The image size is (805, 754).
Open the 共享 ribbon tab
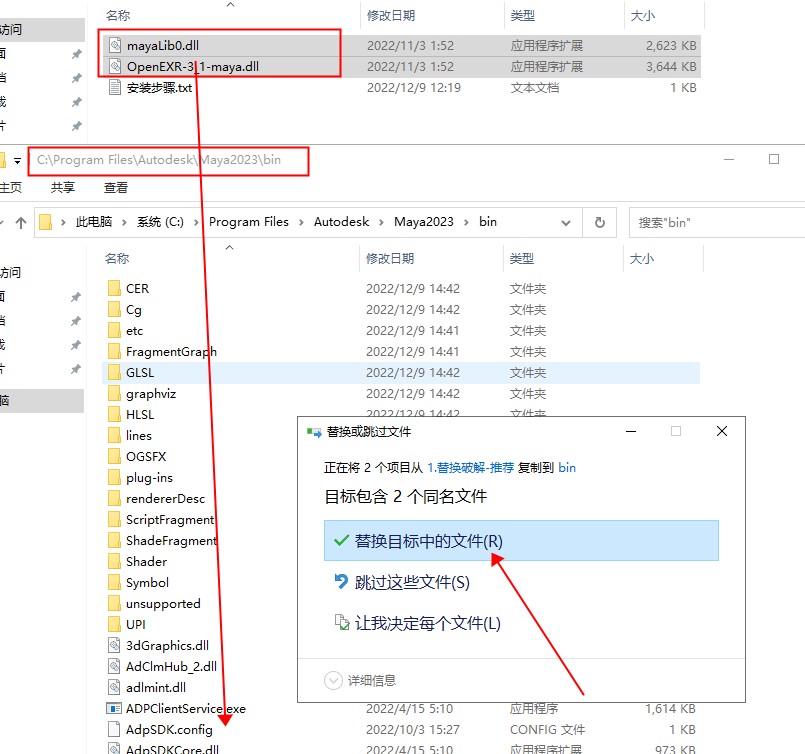[x=63, y=188]
